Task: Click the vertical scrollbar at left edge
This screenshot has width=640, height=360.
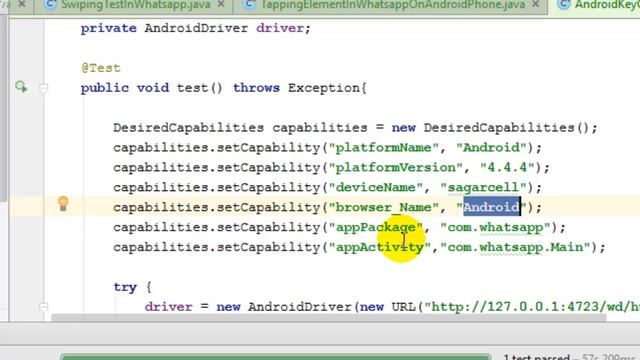Action: point(3,108)
